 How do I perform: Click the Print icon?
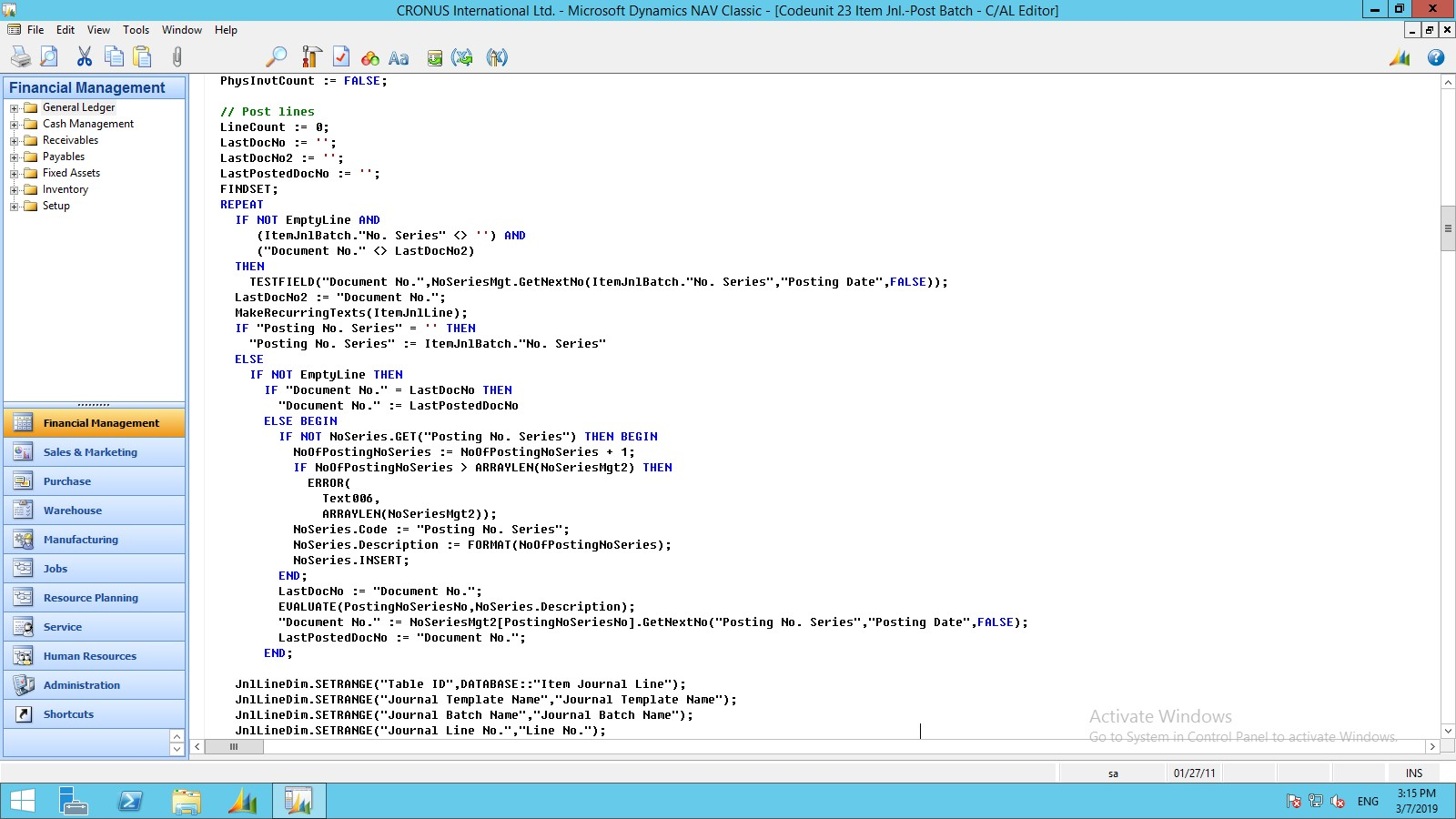[x=19, y=56]
